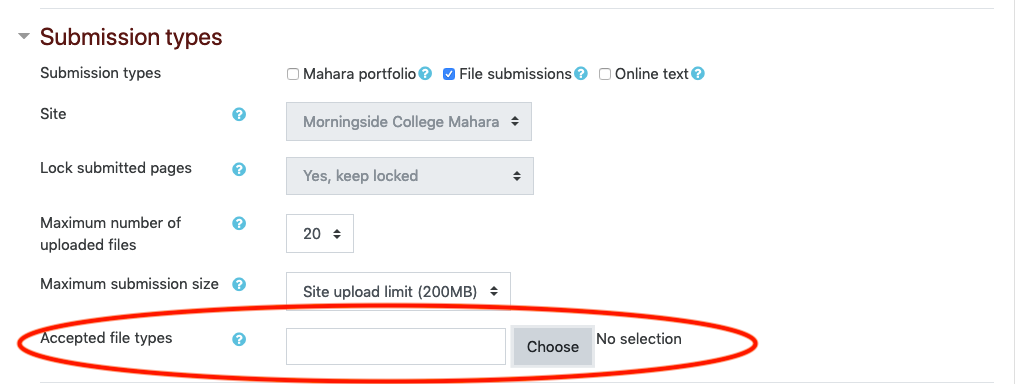Open help icon beside Online text
Image resolution: width=1020 pixels, height=384 pixels.
tap(698, 74)
